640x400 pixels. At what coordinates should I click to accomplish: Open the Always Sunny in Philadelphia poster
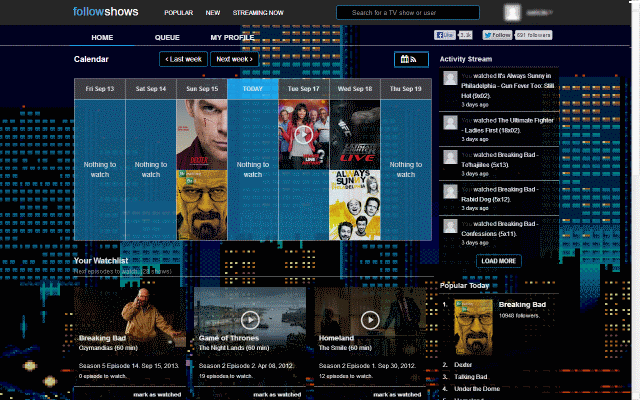coord(355,205)
